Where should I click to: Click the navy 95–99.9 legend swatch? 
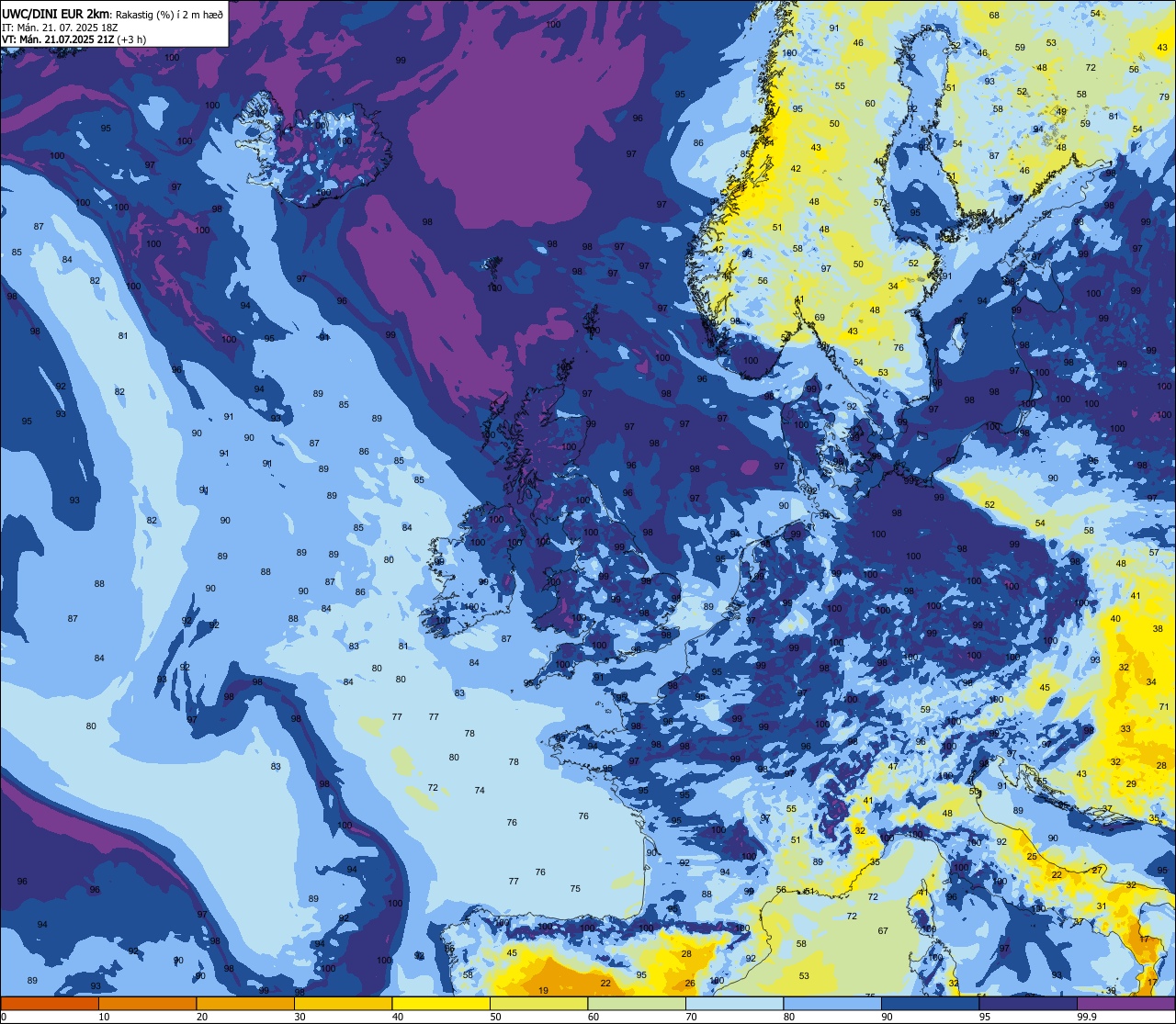tap(1028, 1004)
